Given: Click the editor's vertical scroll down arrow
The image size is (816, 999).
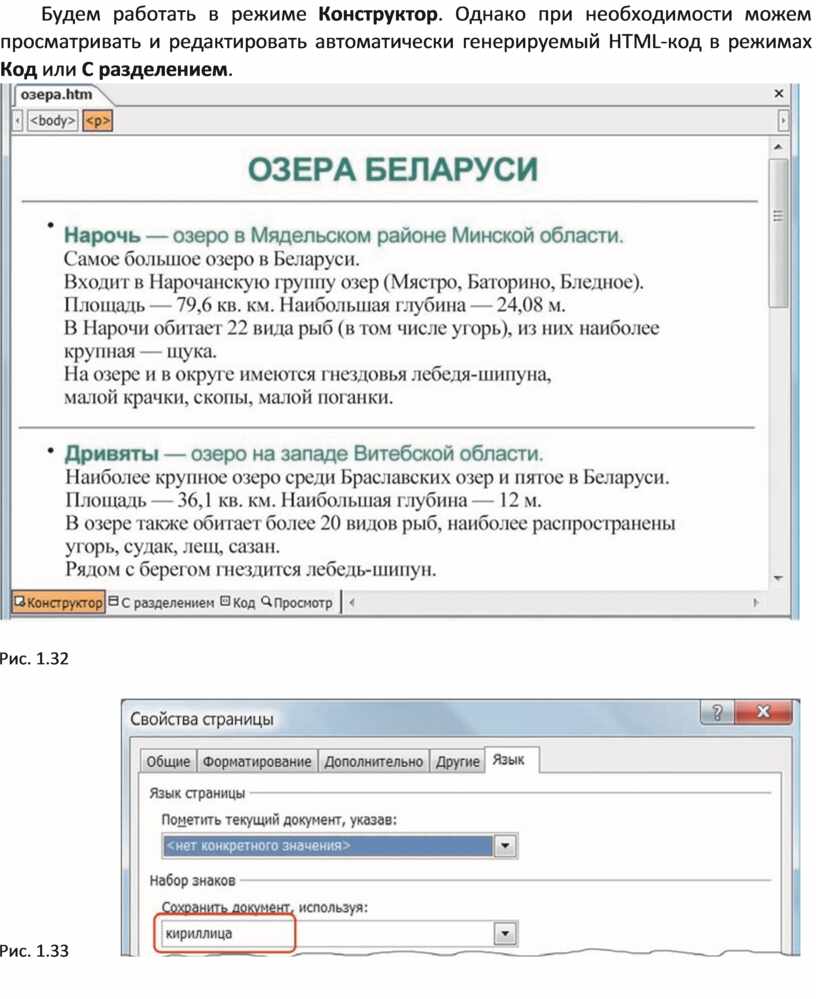Looking at the screenshot, I should click(x=778, y=579).
